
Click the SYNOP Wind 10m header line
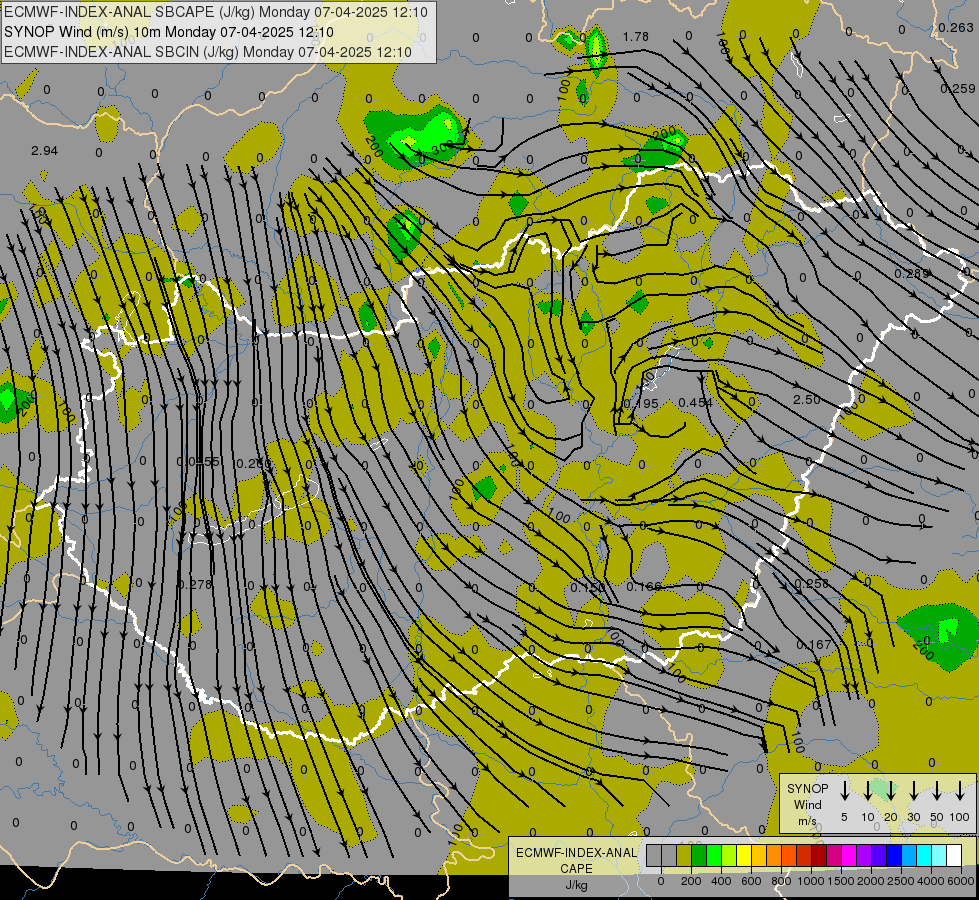169,32
